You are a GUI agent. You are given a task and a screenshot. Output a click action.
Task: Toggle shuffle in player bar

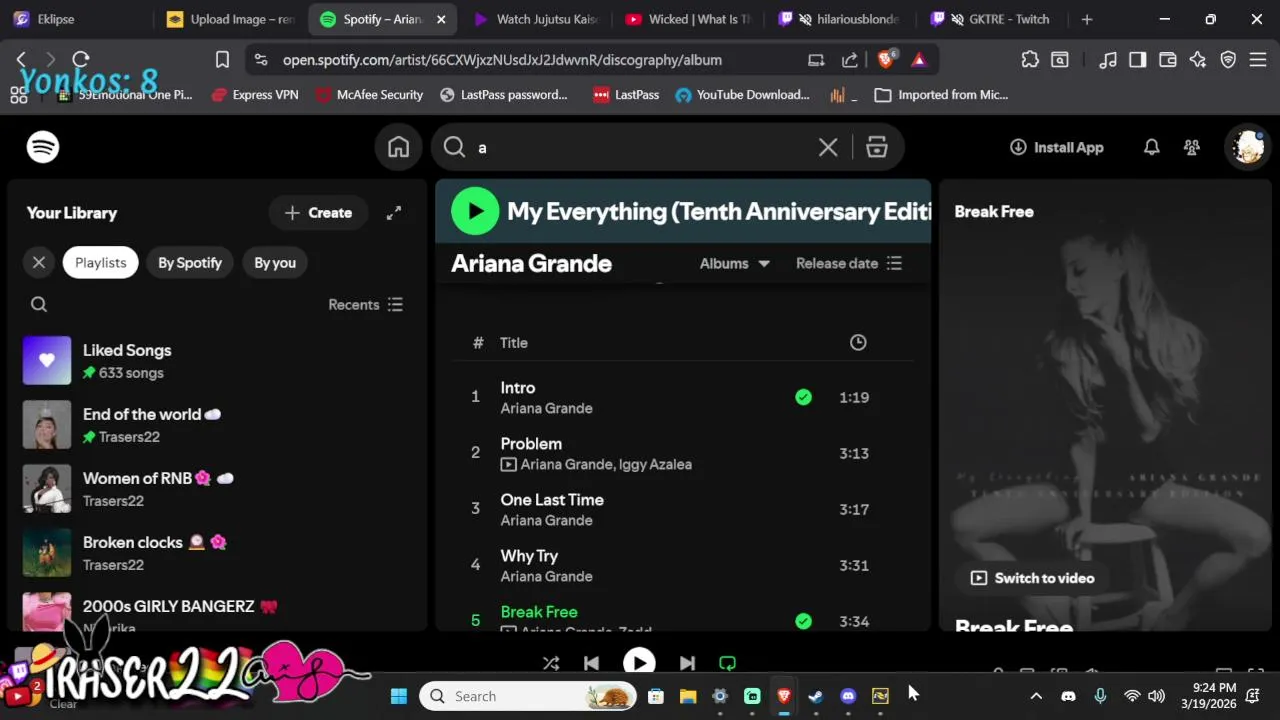click(x=551, y=663)
